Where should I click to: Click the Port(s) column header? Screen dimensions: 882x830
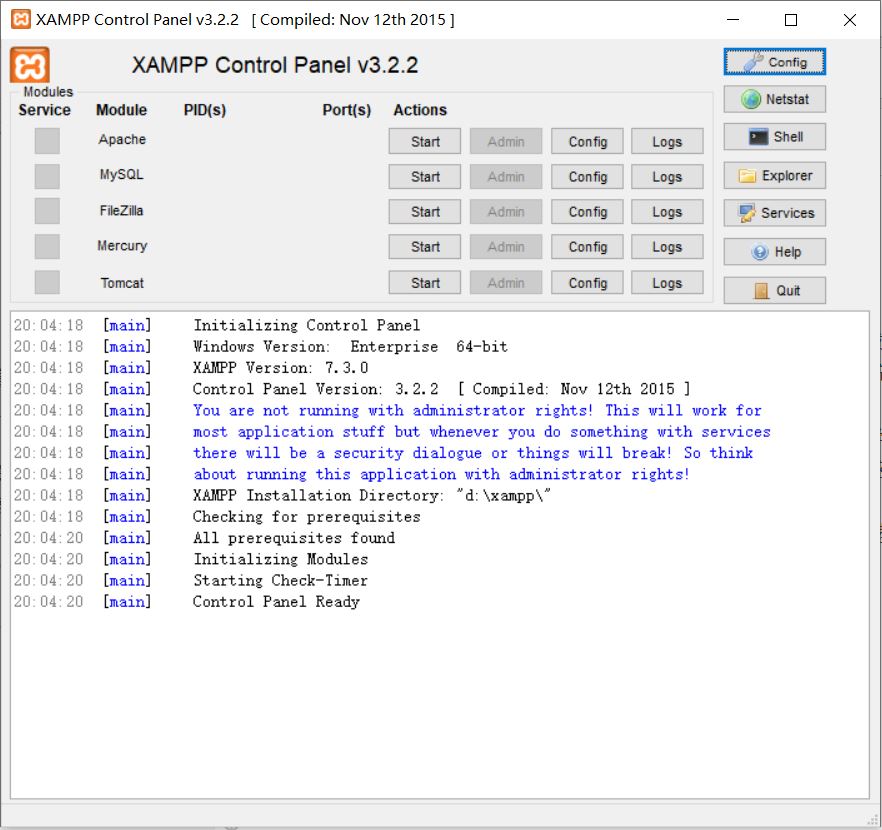(346, 110)
